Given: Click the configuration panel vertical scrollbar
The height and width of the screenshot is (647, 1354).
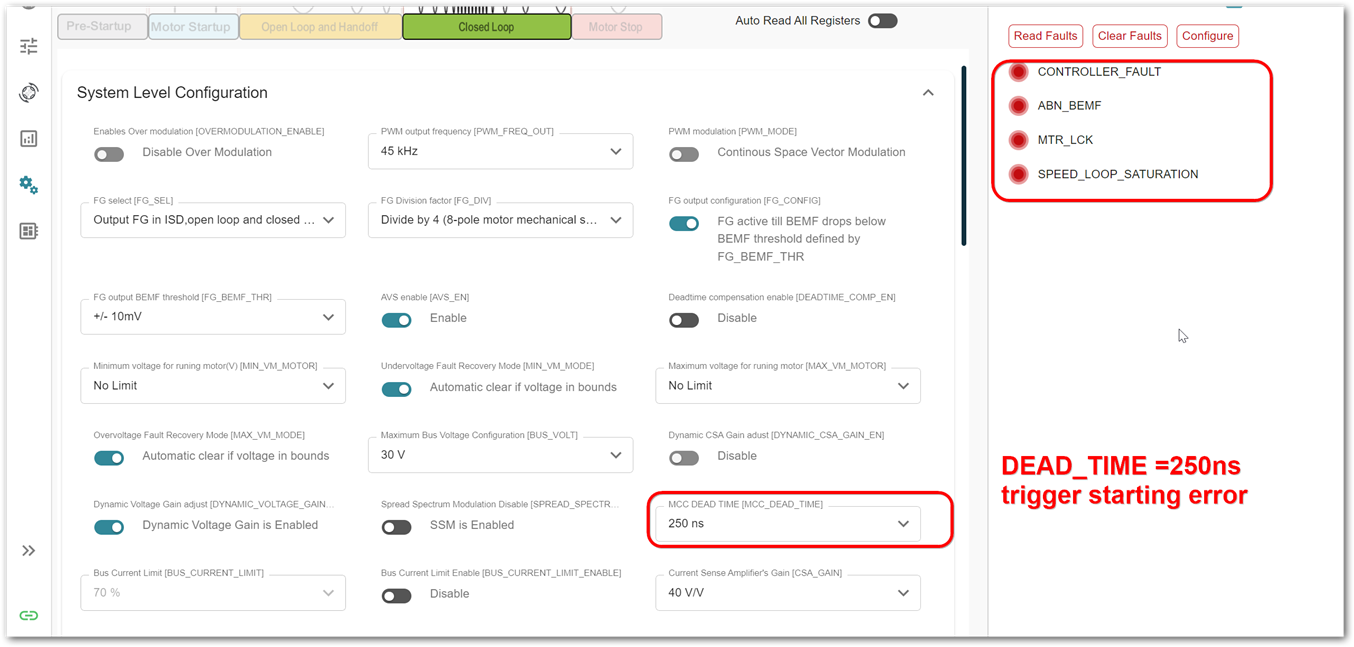Looking at the screenshot, I should (x=964, y=156).
